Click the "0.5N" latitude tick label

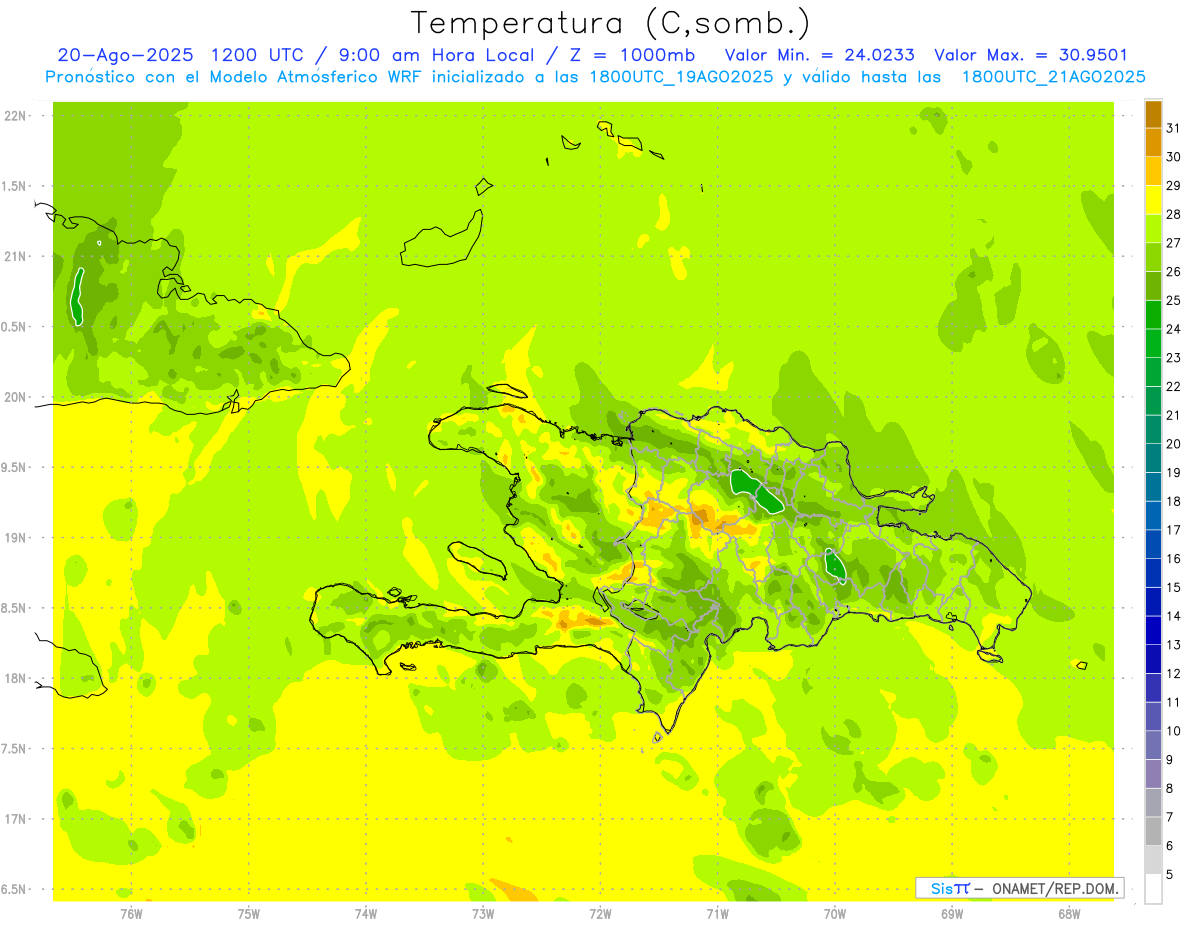tap(15, 327)
